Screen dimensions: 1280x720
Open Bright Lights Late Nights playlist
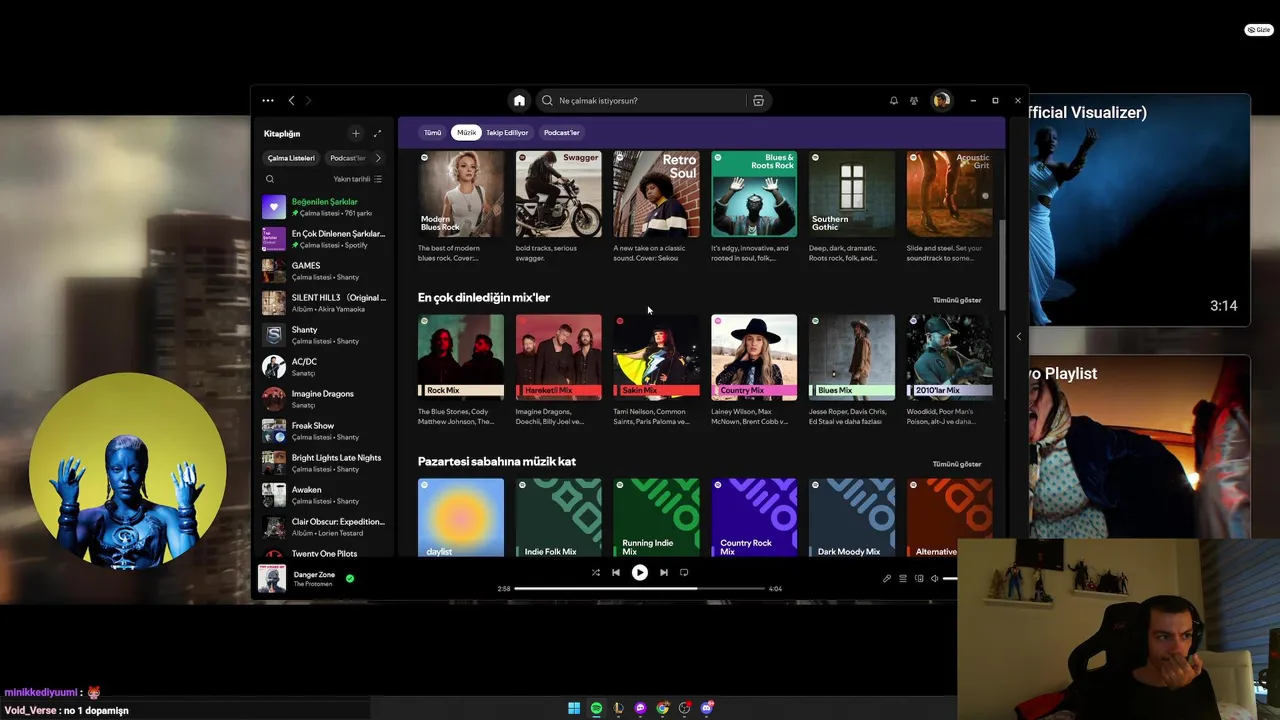(x=324, y=463)
